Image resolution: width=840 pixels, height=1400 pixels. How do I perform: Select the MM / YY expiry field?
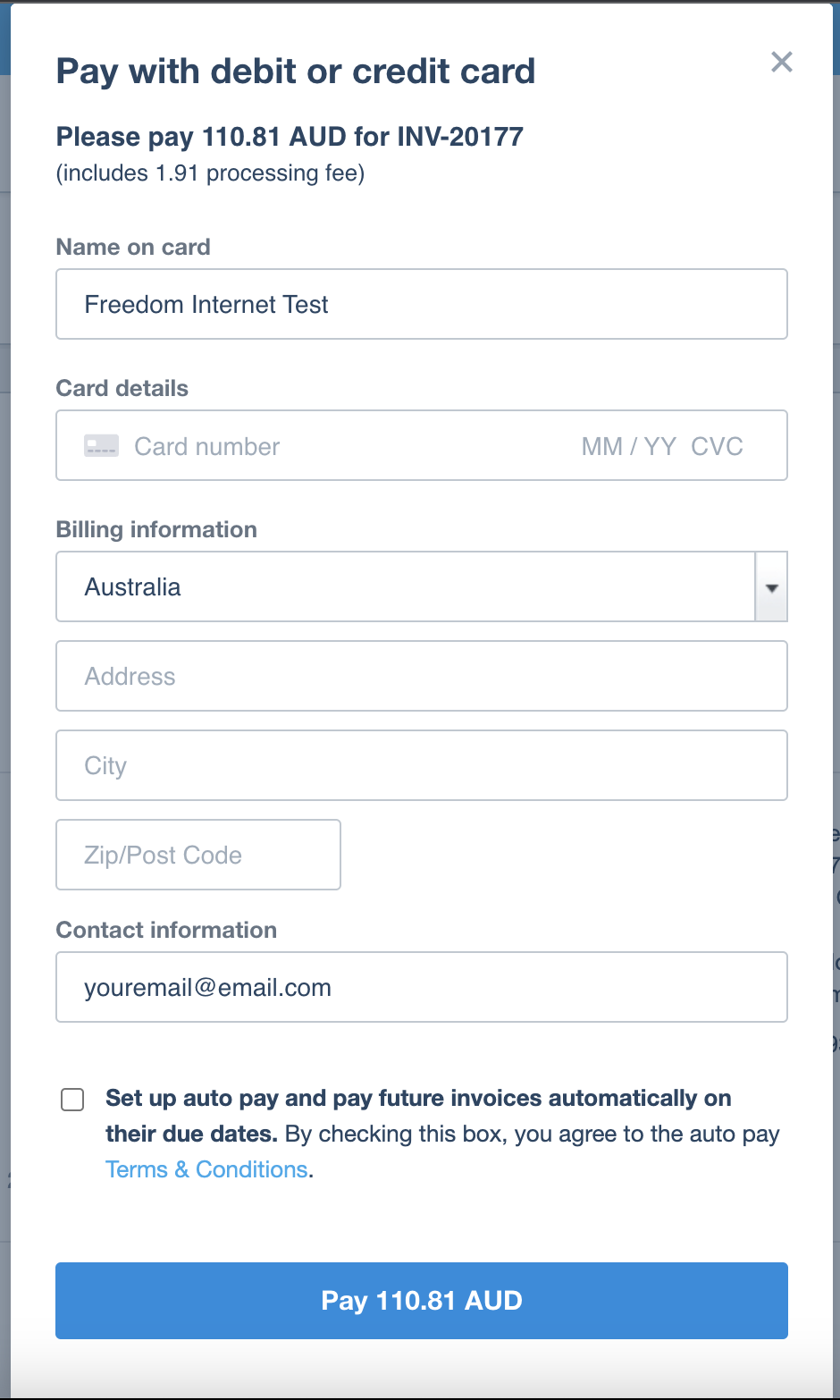tap(629, 446)
